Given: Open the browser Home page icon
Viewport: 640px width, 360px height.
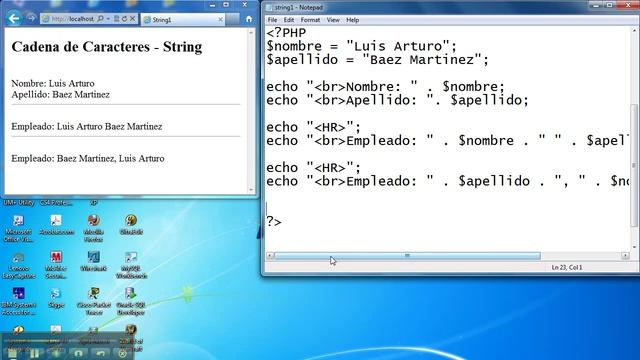Looking at the screenshot, I should (249, 19).
